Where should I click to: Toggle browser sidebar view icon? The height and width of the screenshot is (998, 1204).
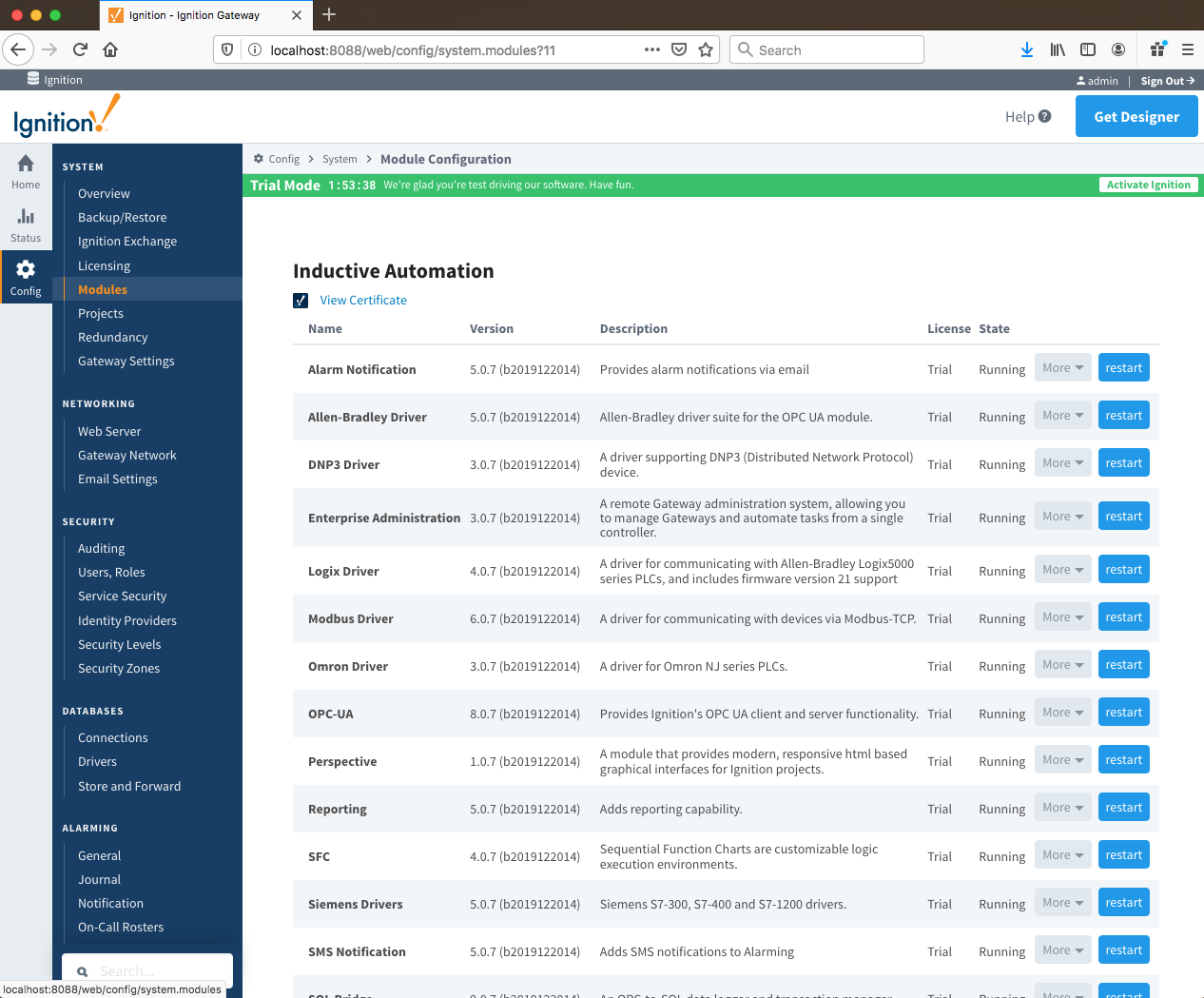pos(1088,49)
